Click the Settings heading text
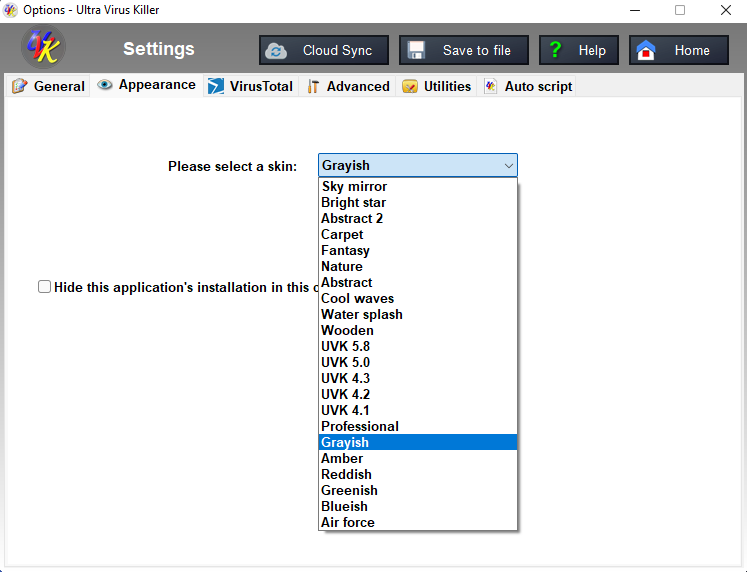The height and width of the screenshot is (572, 747). (x=159, y=49)
